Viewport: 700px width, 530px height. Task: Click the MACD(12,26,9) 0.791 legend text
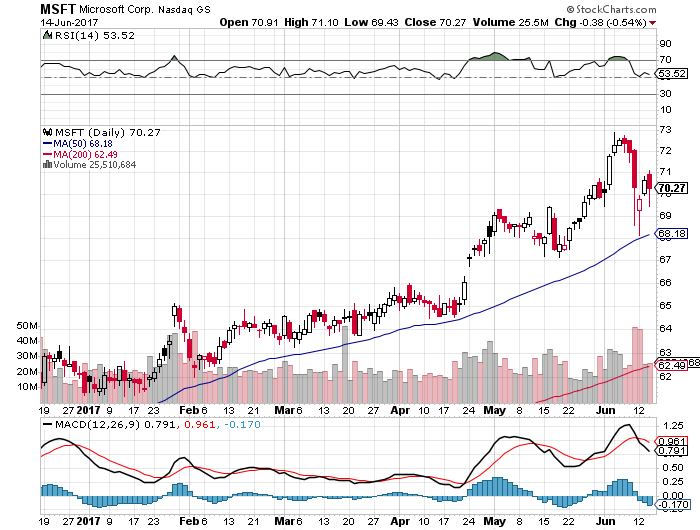click(x=115, y=425)
